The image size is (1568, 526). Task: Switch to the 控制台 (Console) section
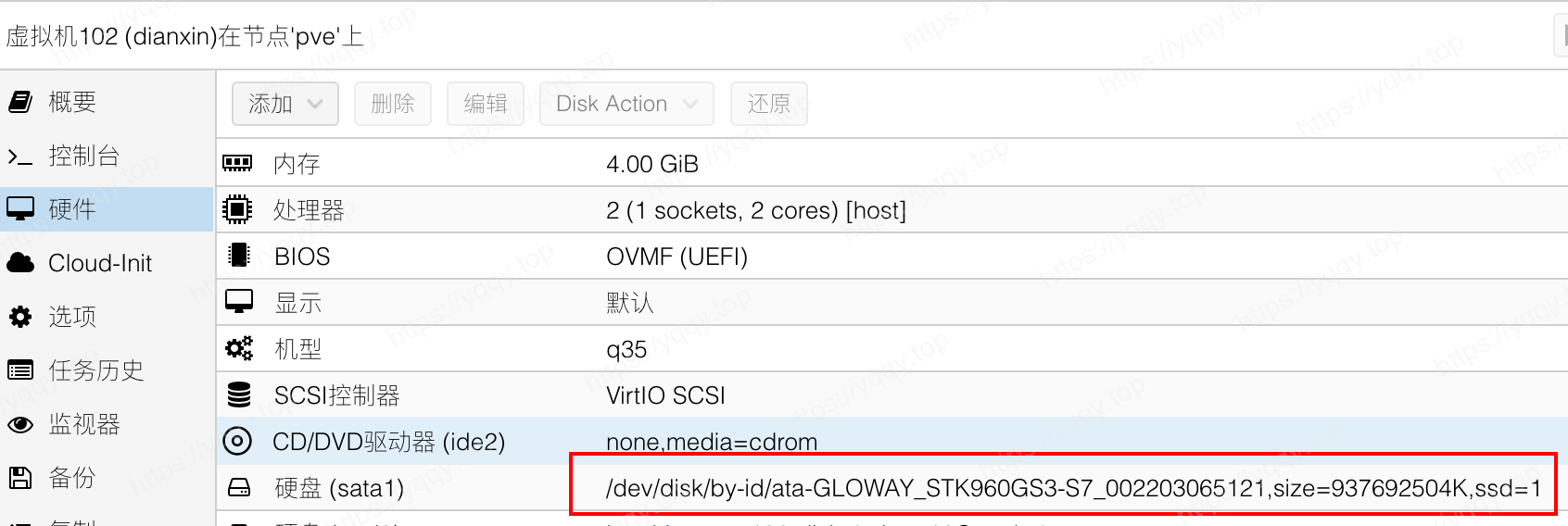(x=83, y=156)
